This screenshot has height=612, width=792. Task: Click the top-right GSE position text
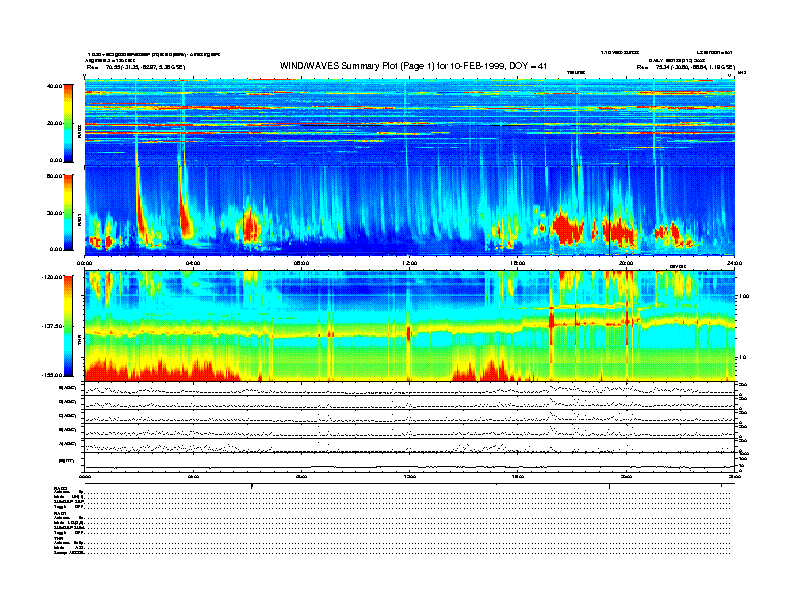(685, 67)
